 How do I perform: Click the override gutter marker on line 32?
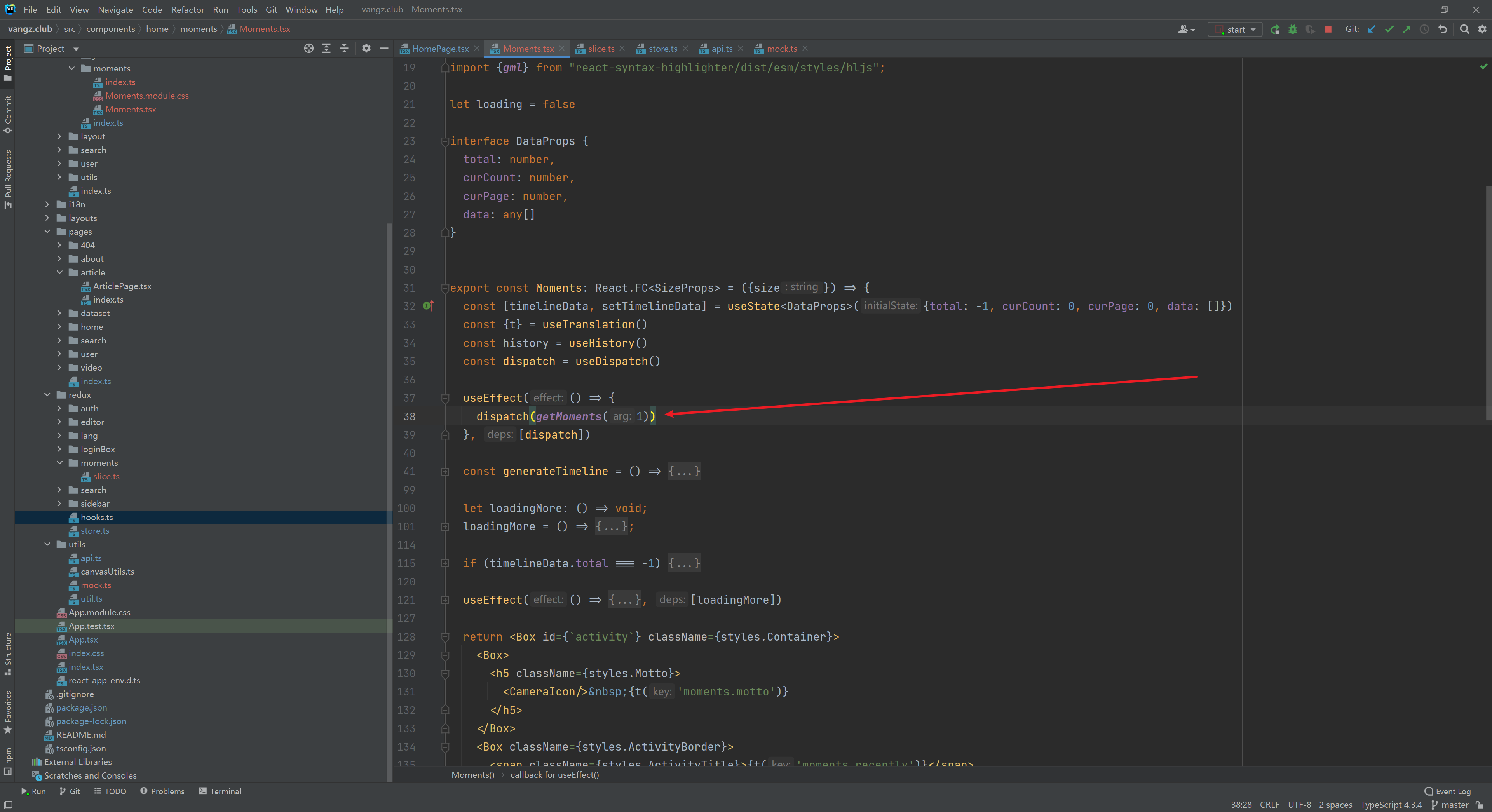(428, 306)
